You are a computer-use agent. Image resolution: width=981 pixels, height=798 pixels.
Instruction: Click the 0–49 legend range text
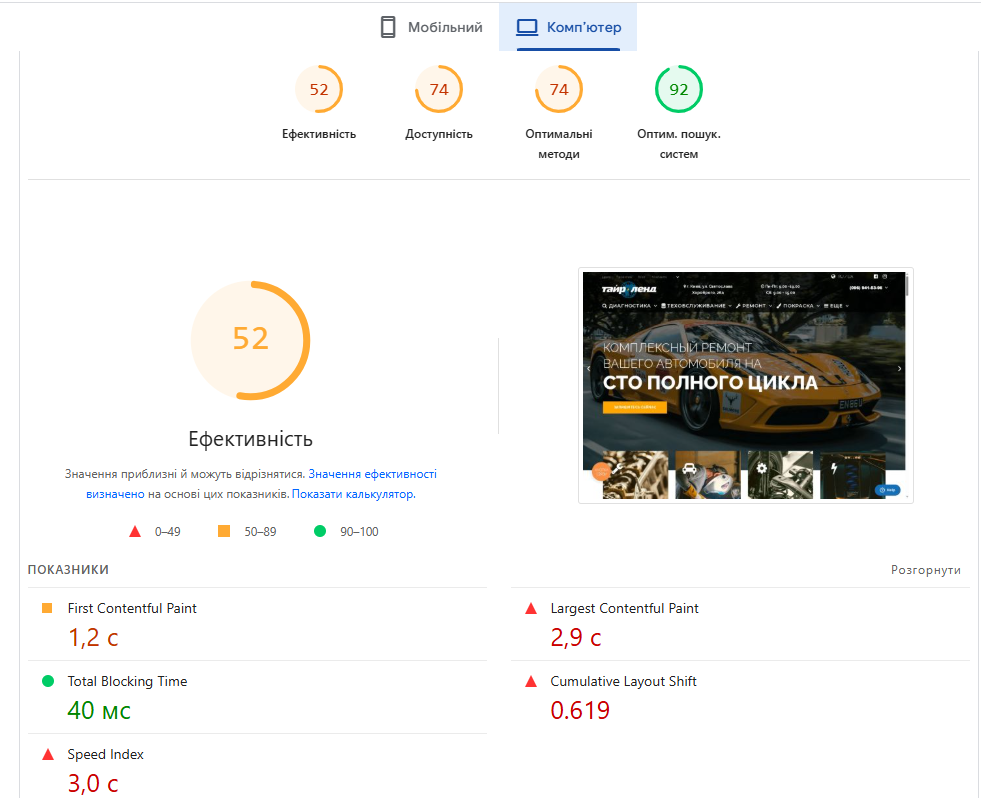[x=168, y=531]
